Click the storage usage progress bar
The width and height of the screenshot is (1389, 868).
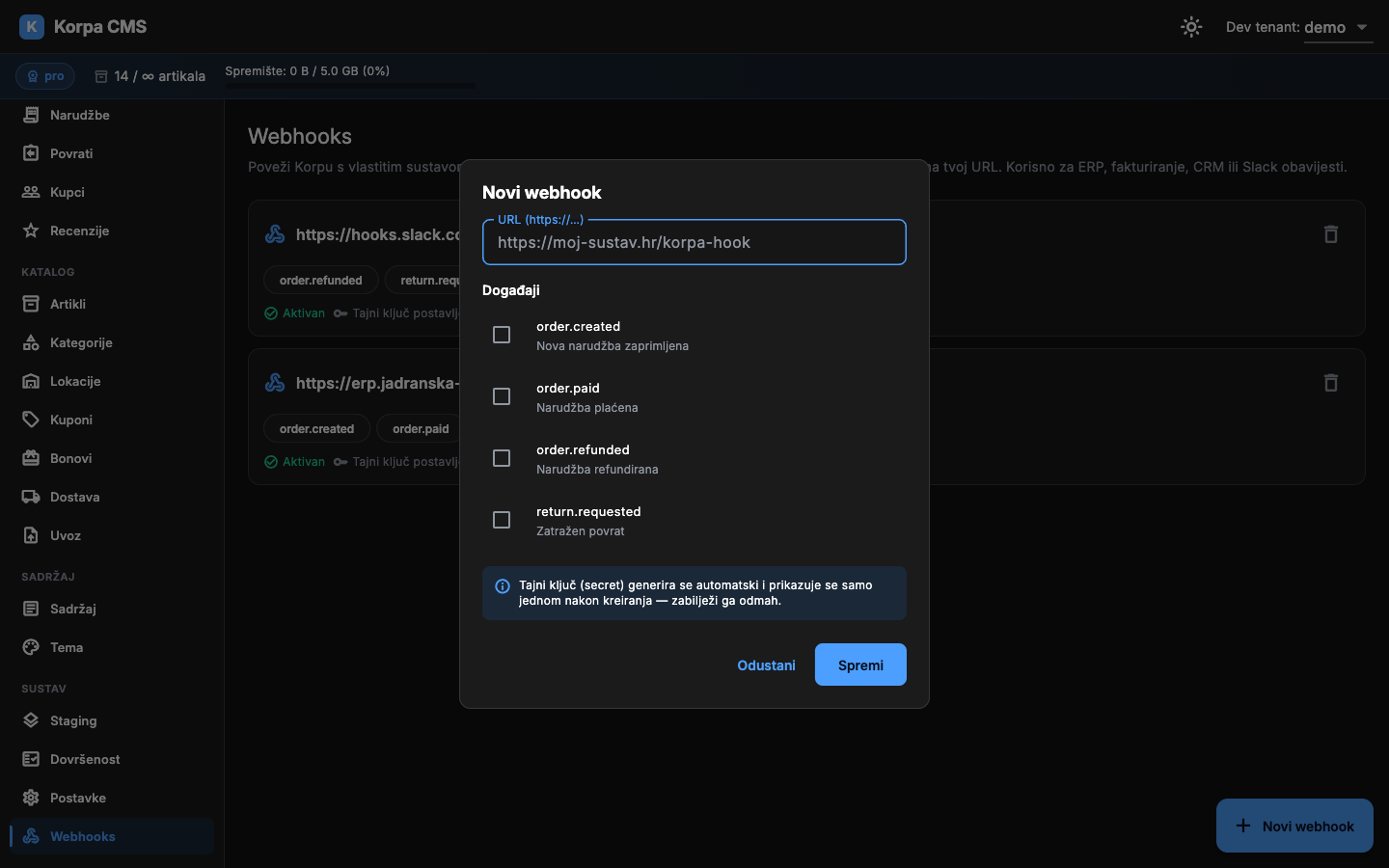(350, 86)
